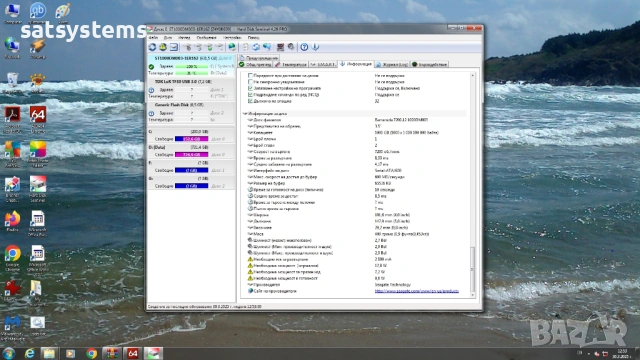This screenshot has height=360, width=640.
Task: Toggle the first unchecked feature checkbox
Action: coord(250,76)
